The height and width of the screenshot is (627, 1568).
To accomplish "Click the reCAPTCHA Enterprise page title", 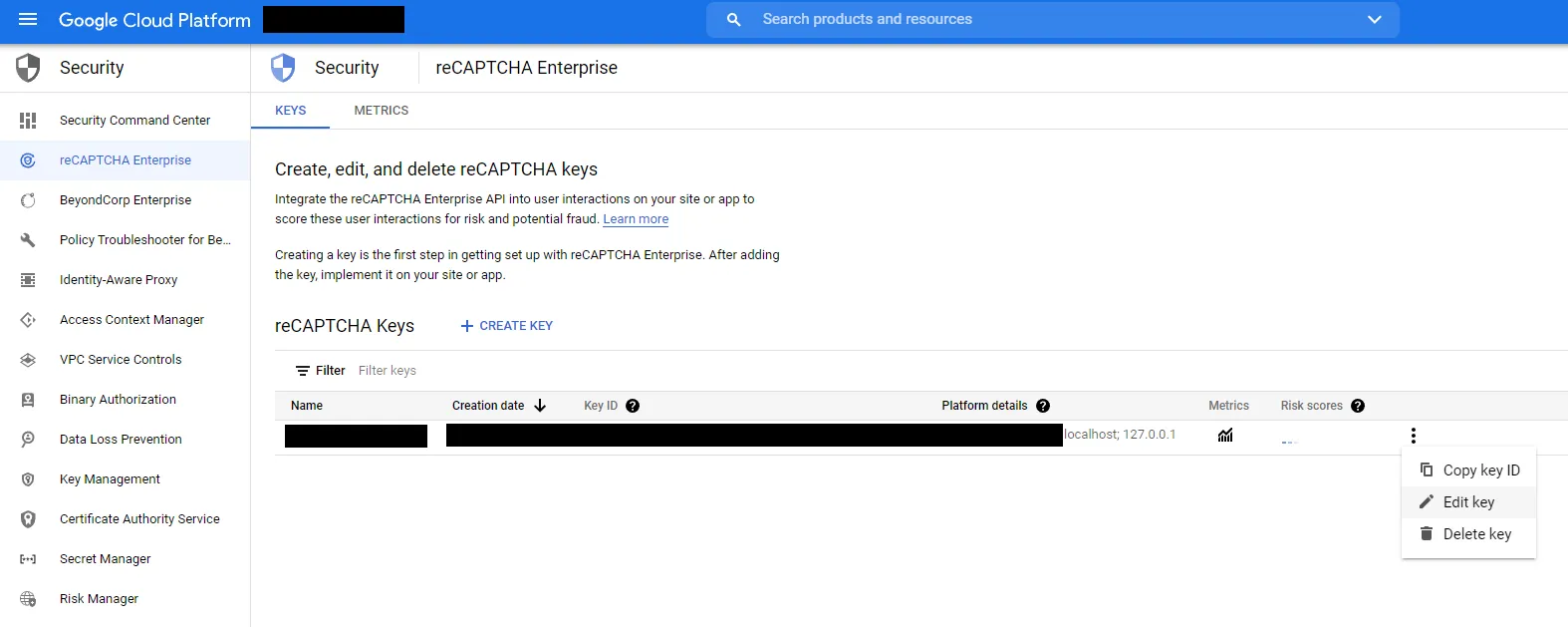I will [x=526, y=68].
